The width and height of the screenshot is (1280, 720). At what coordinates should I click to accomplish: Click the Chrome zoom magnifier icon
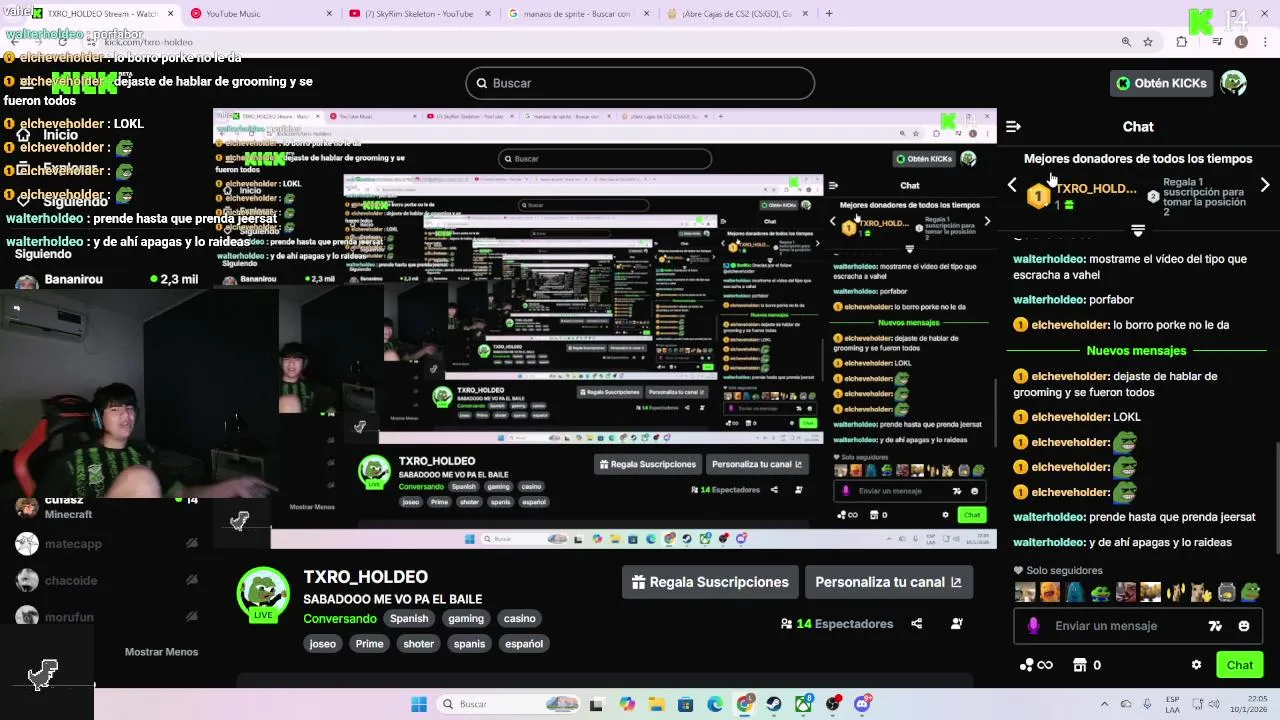tap(1126, 42)
